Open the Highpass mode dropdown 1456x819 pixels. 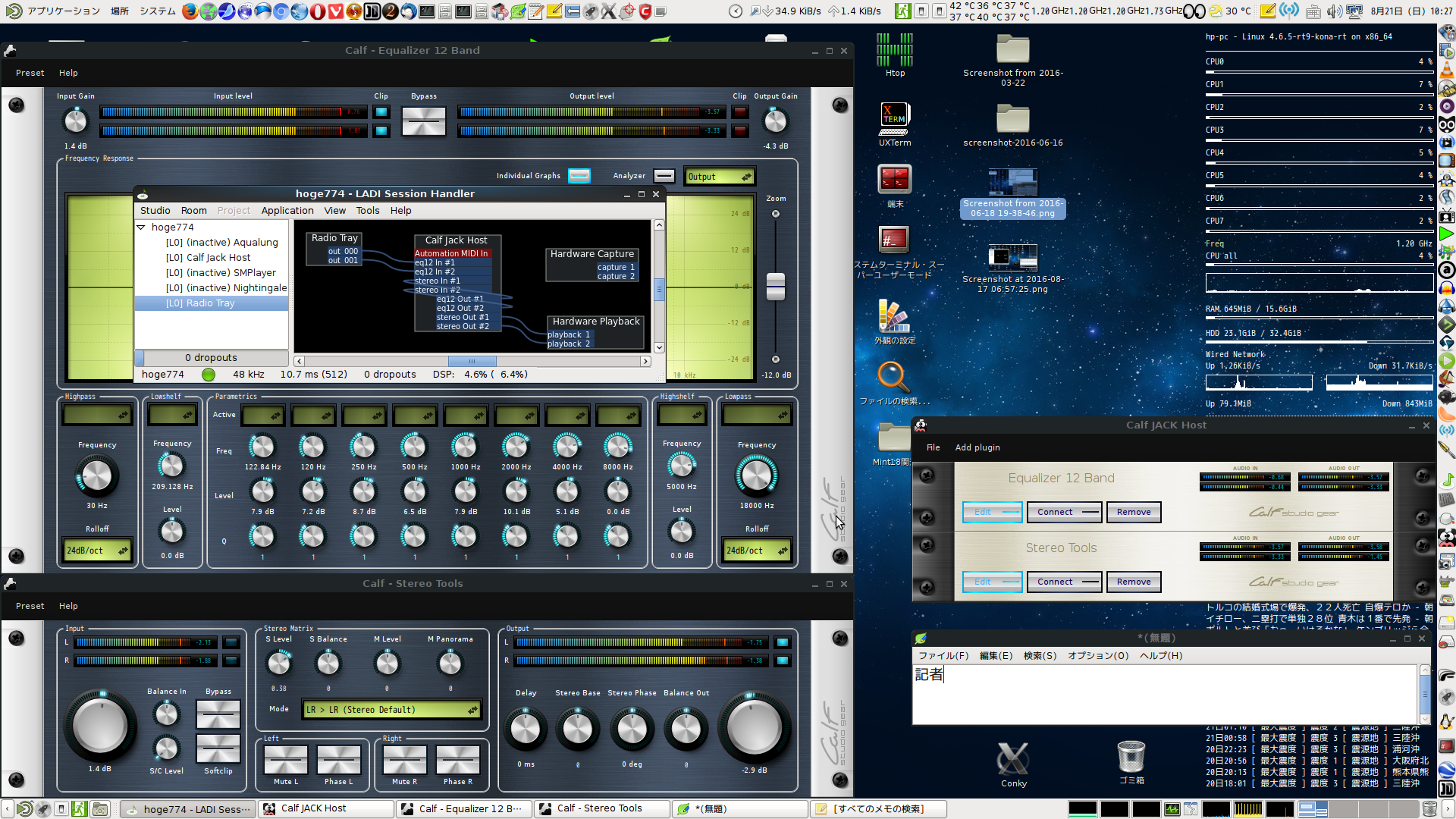click(x=97, y=415)
